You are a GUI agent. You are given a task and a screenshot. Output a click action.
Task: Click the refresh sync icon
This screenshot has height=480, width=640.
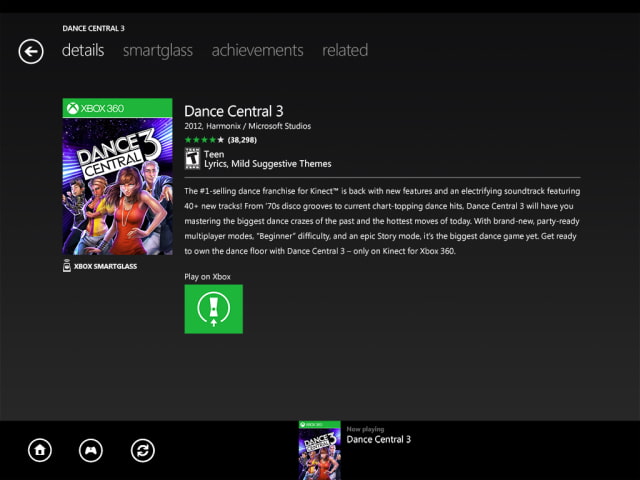[143, 450]
